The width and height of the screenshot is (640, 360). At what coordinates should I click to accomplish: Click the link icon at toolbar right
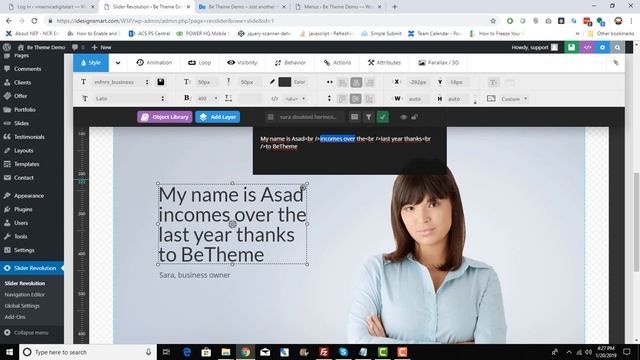(x=616, y=62)
